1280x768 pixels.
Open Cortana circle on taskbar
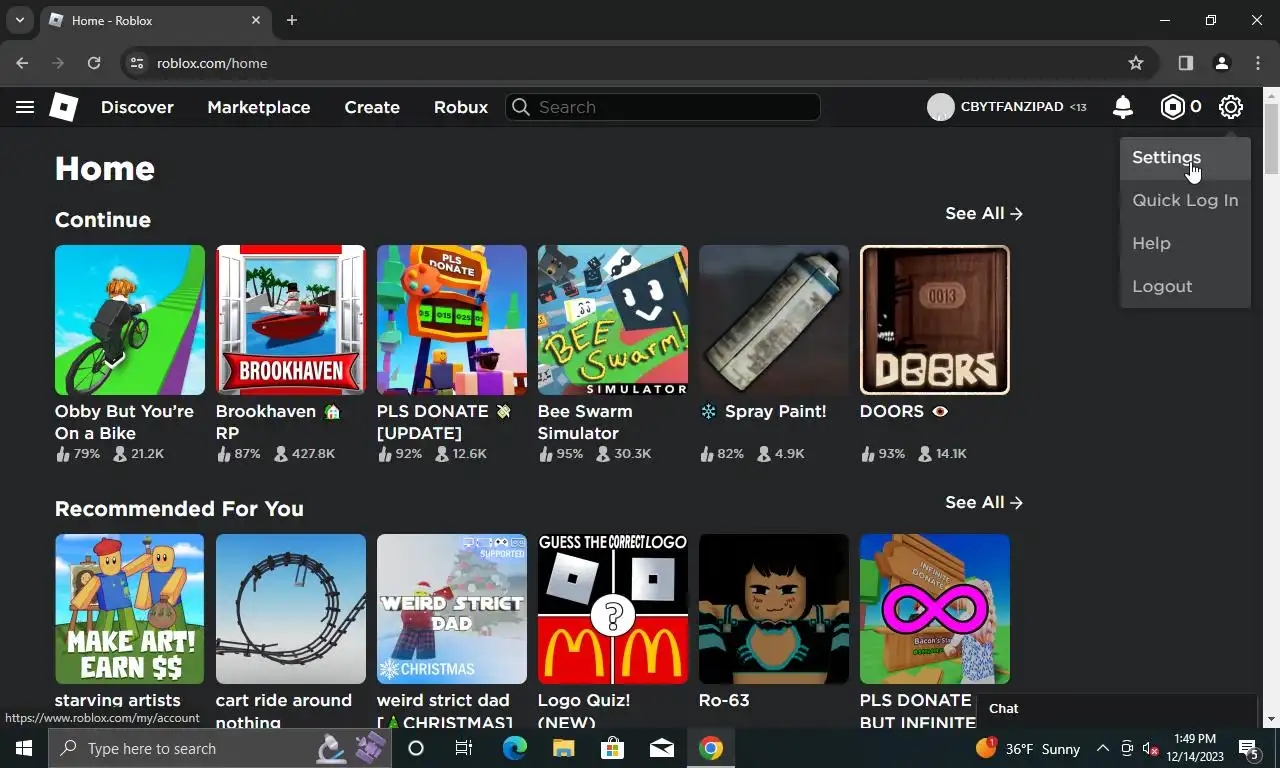[416, 748]
